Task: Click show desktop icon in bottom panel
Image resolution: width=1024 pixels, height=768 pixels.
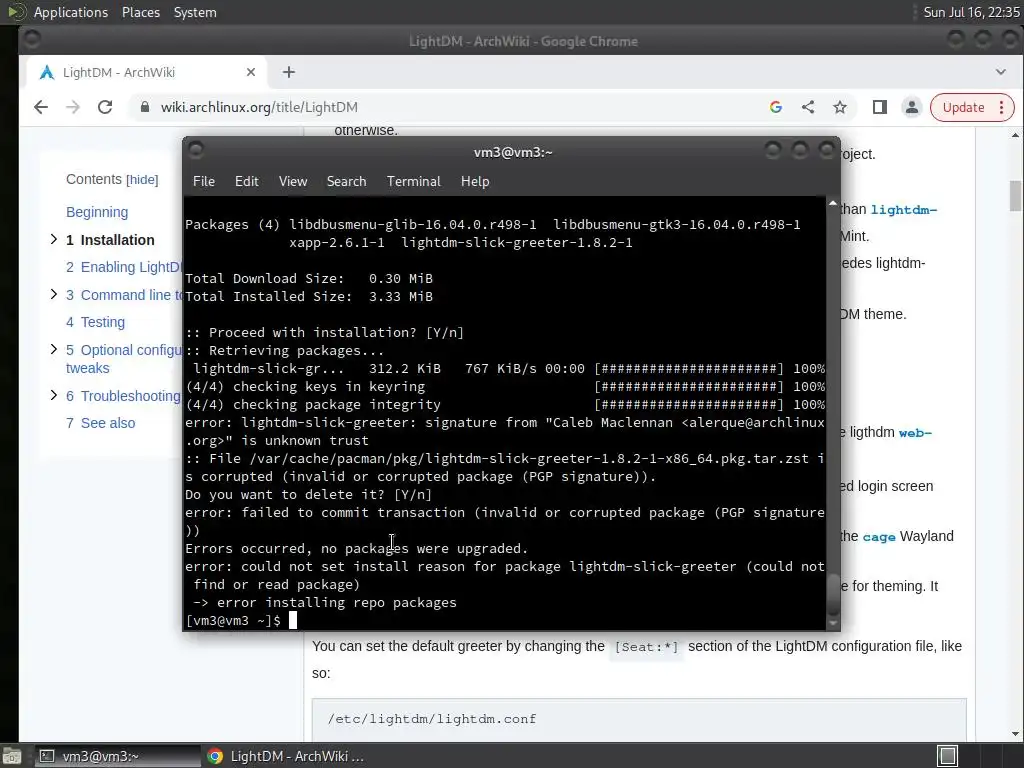Action: [12, 756]
